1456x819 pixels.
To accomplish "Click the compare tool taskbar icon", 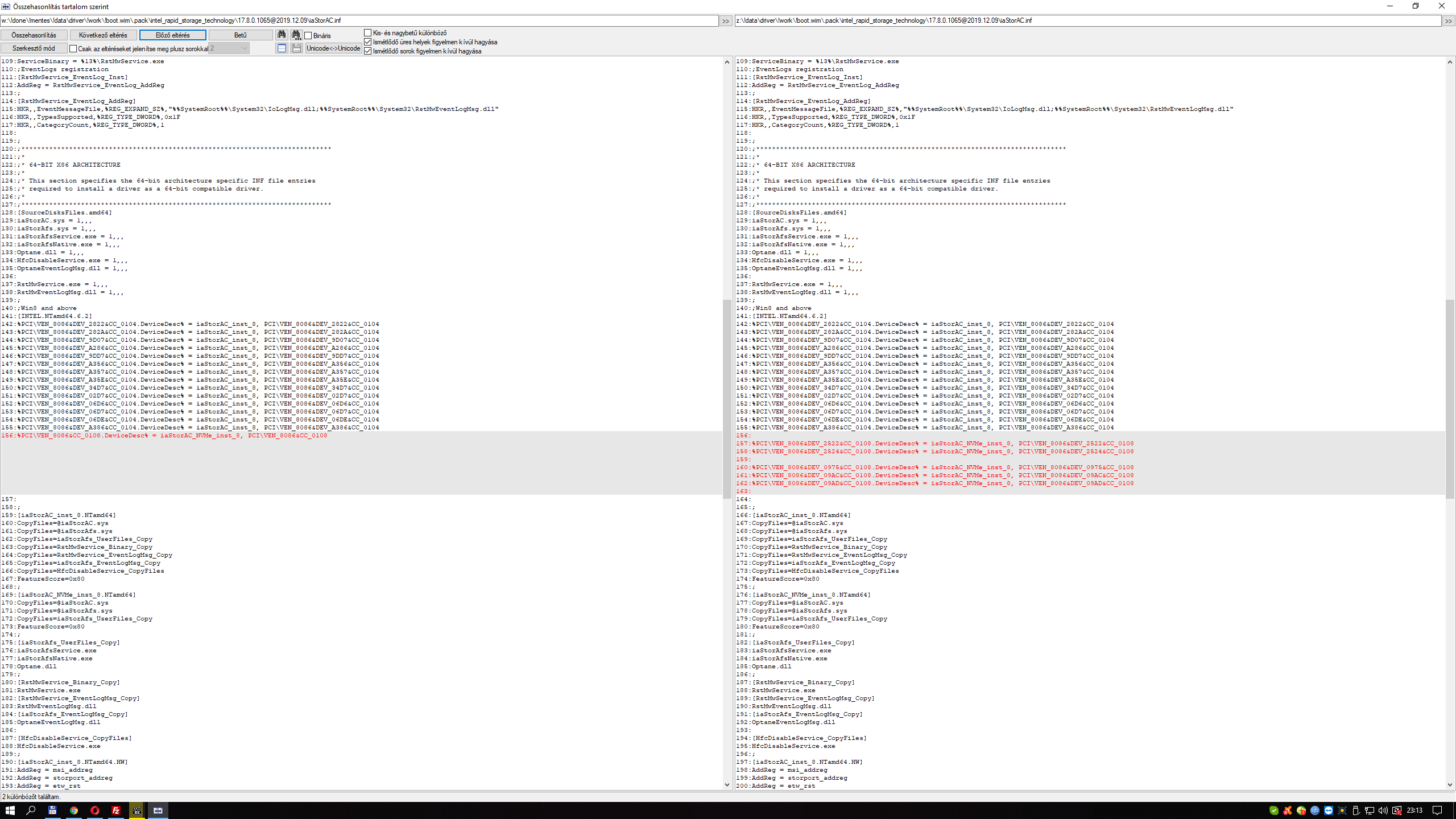I will coord(158,810).
